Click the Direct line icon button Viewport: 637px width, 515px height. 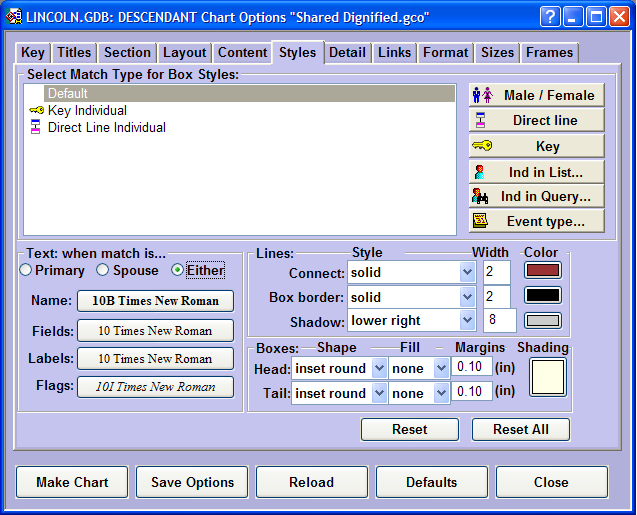[x=481, y=120]
